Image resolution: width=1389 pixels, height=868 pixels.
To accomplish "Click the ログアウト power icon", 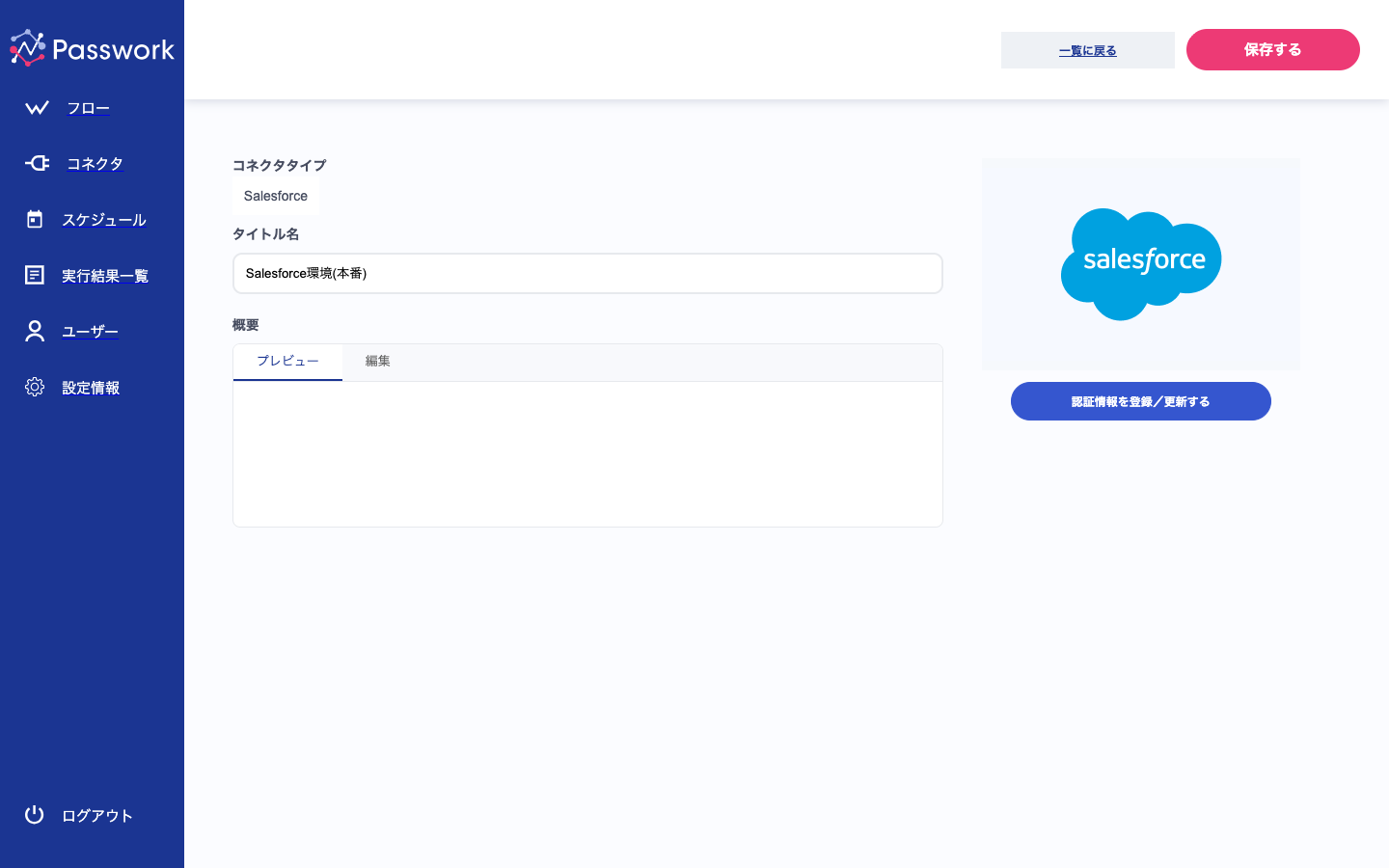I will 35,815.
